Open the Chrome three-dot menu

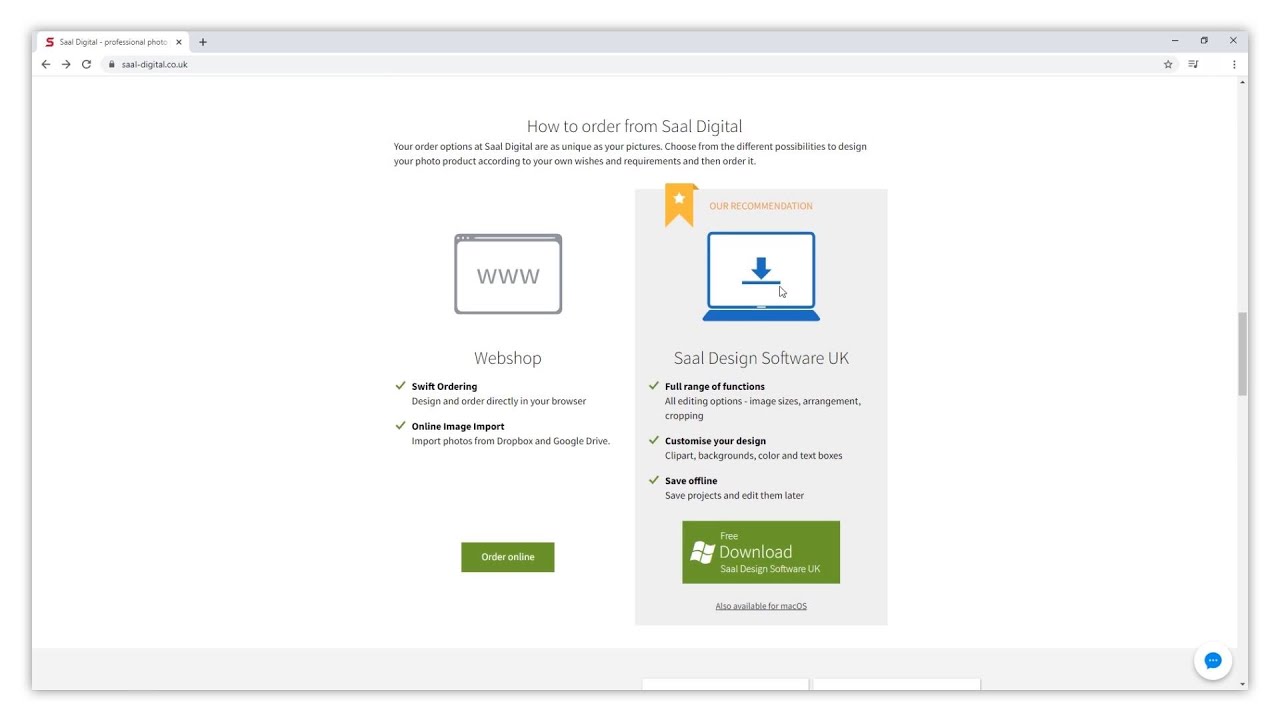[x=1234, y=64]
